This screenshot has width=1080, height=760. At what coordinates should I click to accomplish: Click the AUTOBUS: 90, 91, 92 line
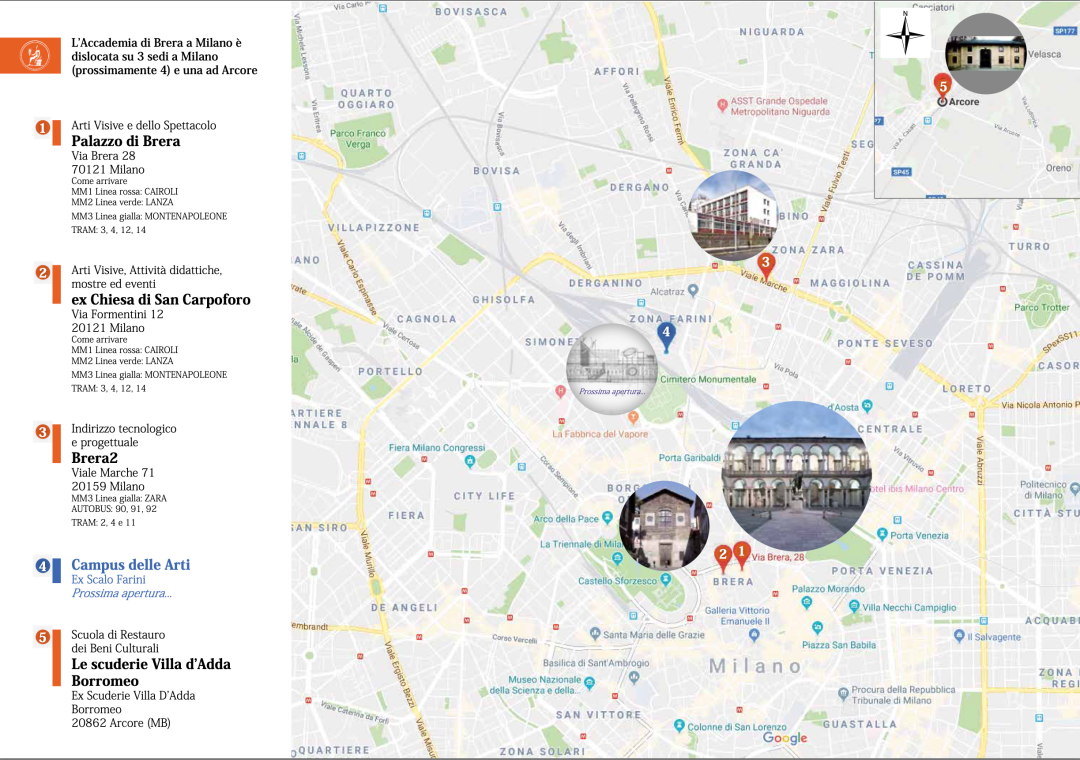[114, 509]
